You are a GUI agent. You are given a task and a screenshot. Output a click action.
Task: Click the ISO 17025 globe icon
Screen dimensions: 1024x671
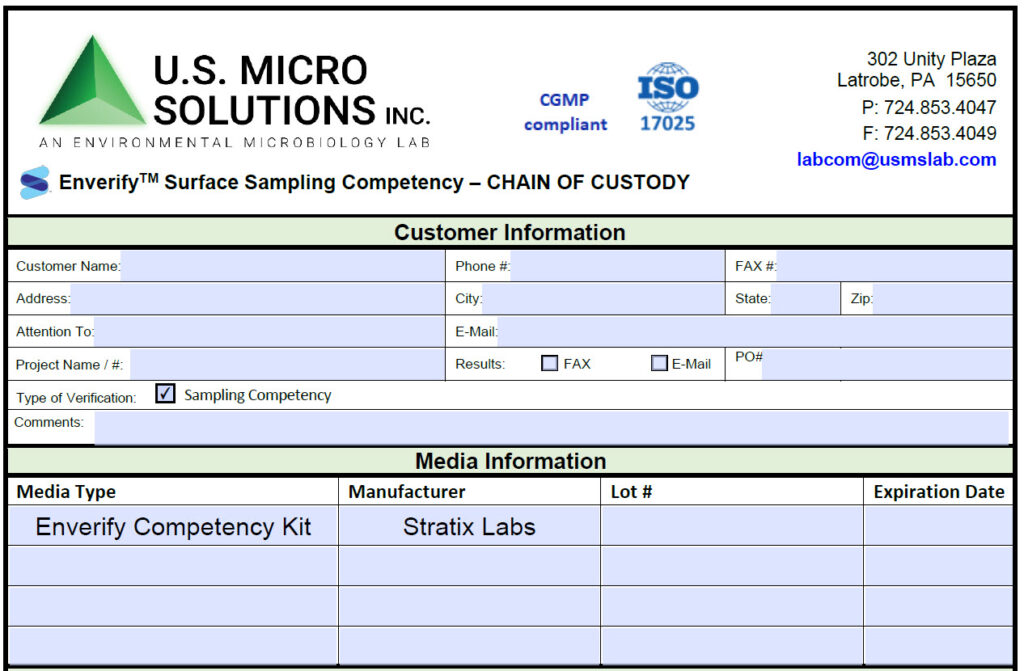pyautogui.click(x=667, y=86)
